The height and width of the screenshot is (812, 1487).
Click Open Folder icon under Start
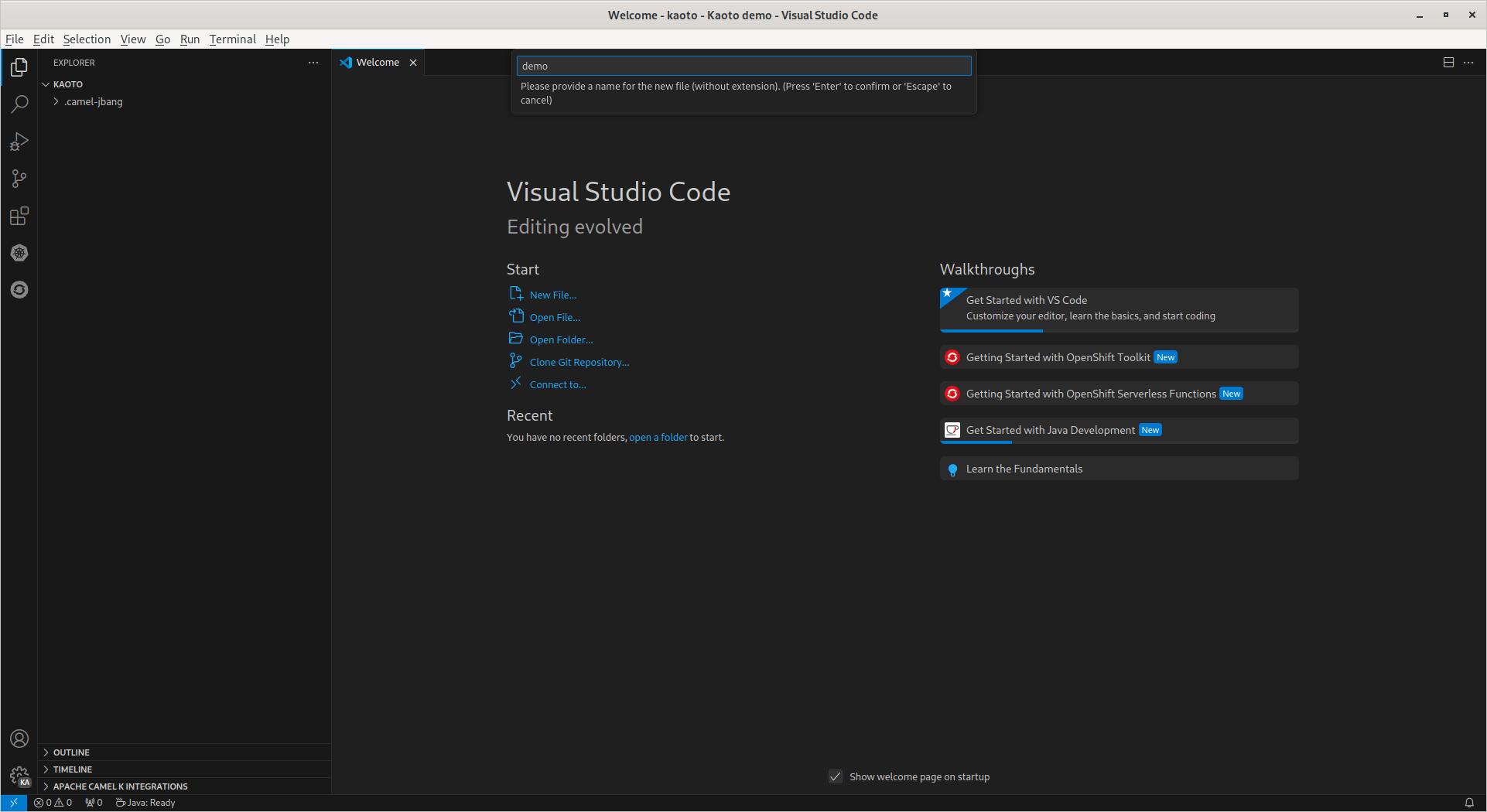[x=516, y=339]
